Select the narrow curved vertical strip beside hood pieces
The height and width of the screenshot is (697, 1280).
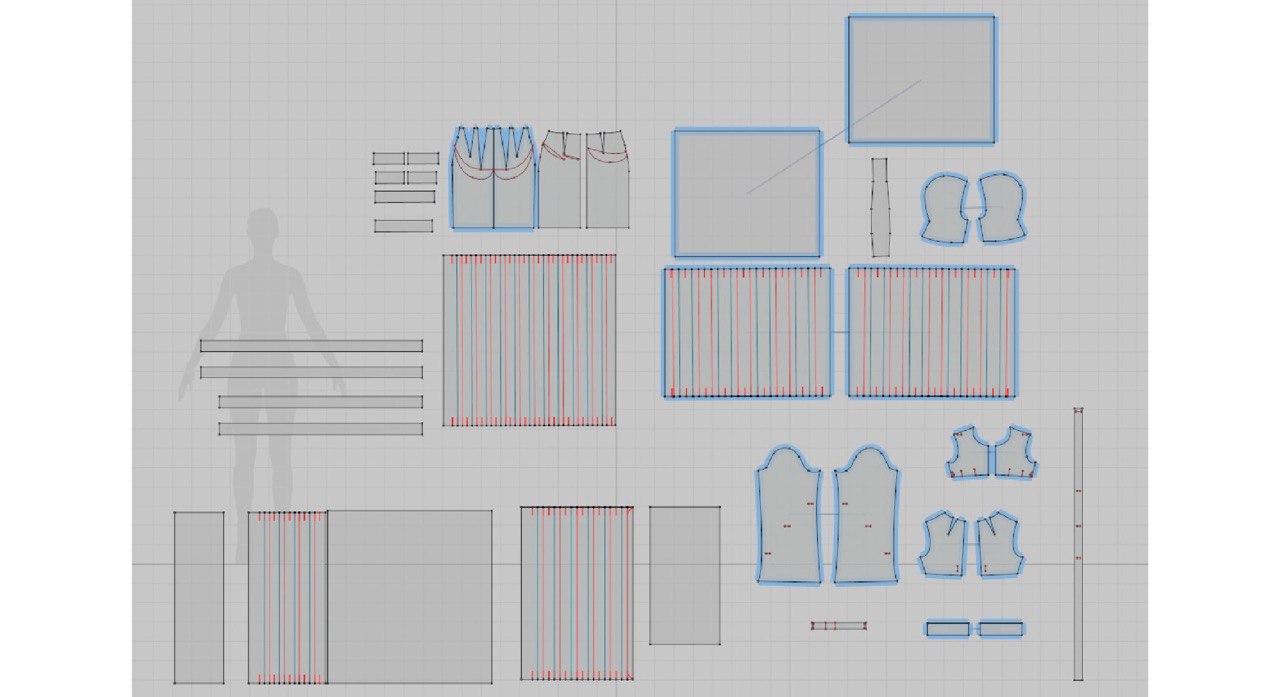tap(880, 207)
